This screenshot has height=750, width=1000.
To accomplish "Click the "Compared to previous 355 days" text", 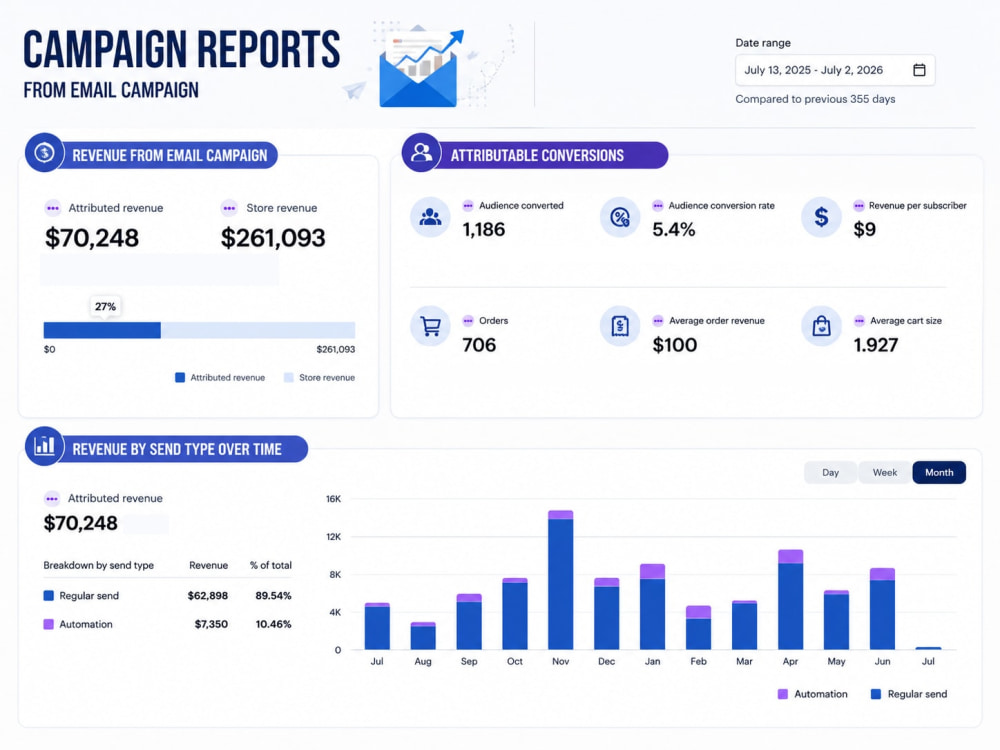I will [x=815, y=99].
